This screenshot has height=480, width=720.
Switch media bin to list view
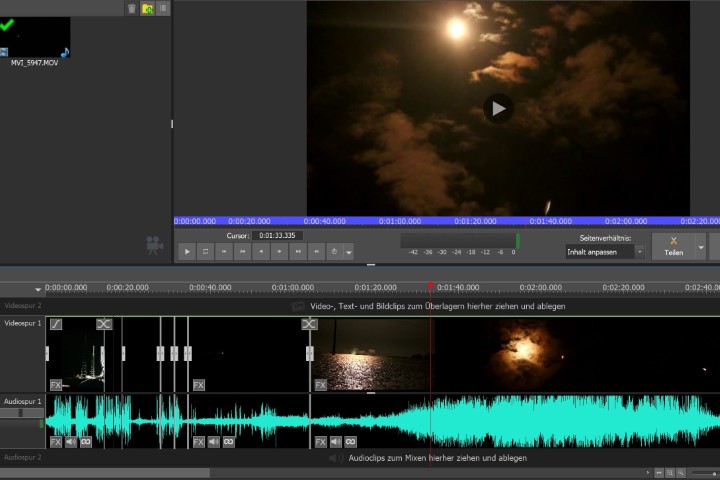[x=163, y=8]
